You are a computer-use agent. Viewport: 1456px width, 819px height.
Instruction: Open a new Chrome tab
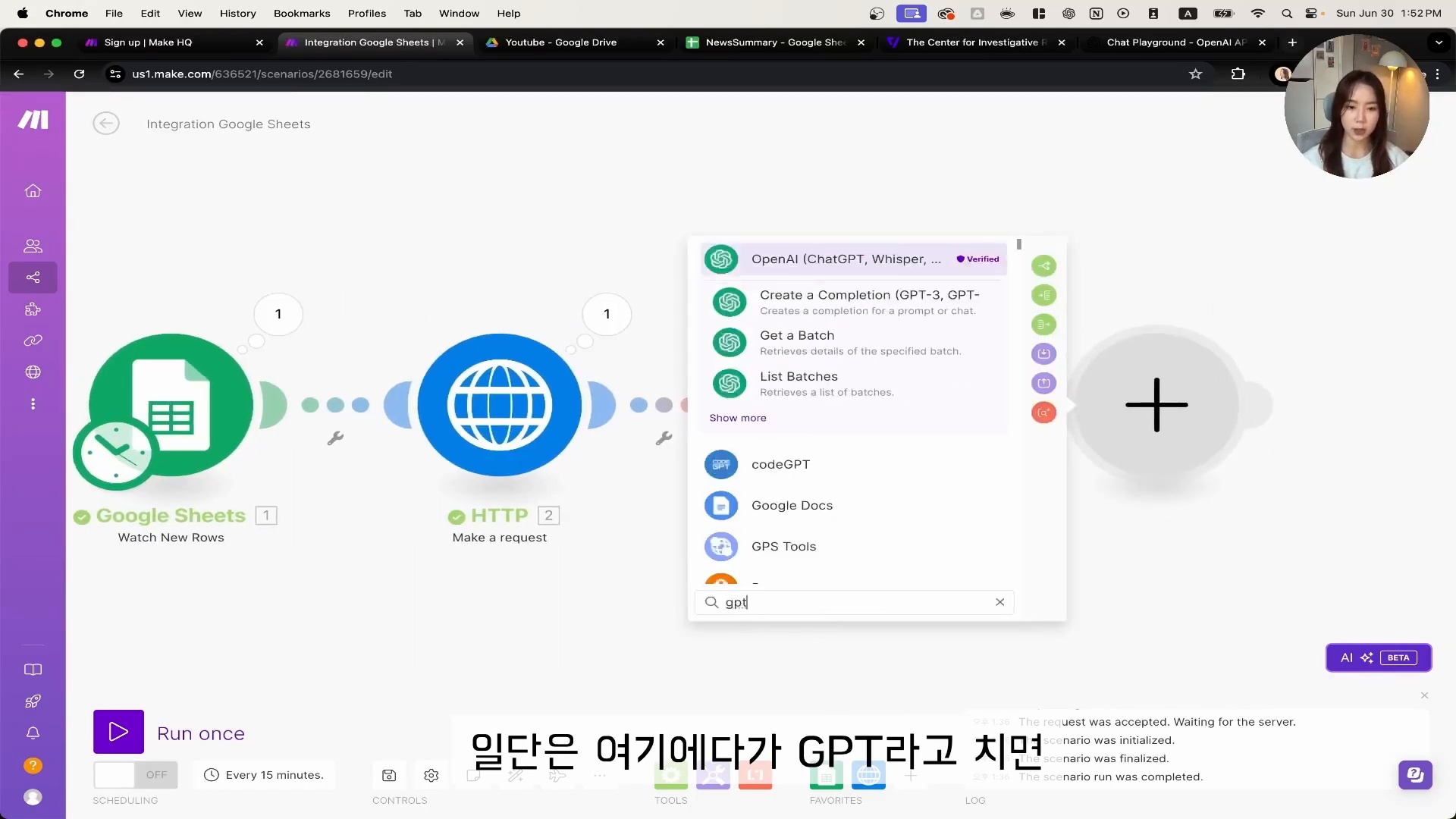(1292, 42)
